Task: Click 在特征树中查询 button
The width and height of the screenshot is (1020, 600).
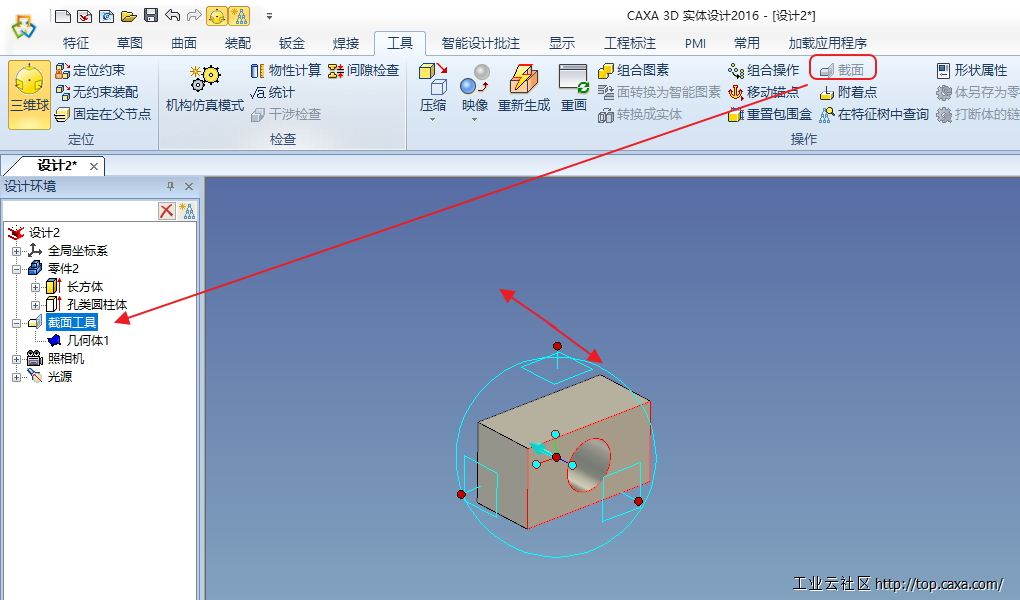Action: [874, 114]
